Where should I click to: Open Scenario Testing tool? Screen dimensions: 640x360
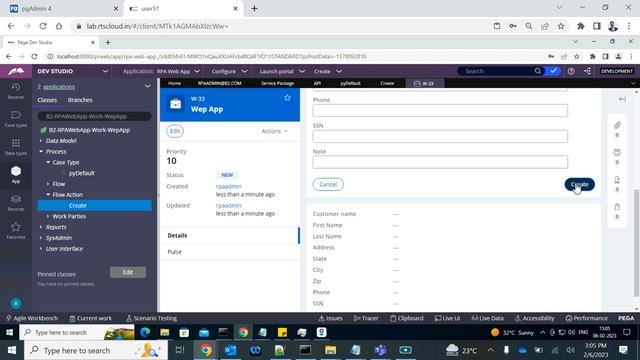pos(151,318)
